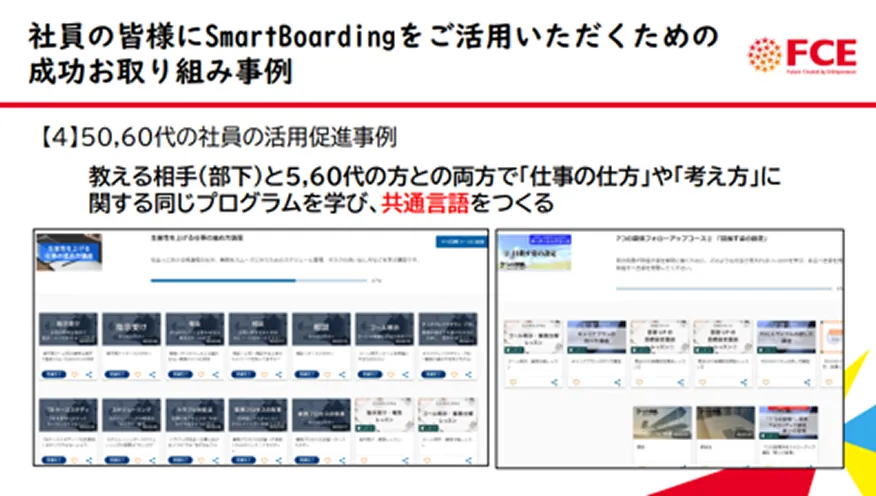Click the course progress bar in right screenshot
Screen dimensions: 876x496
point(725,289)
